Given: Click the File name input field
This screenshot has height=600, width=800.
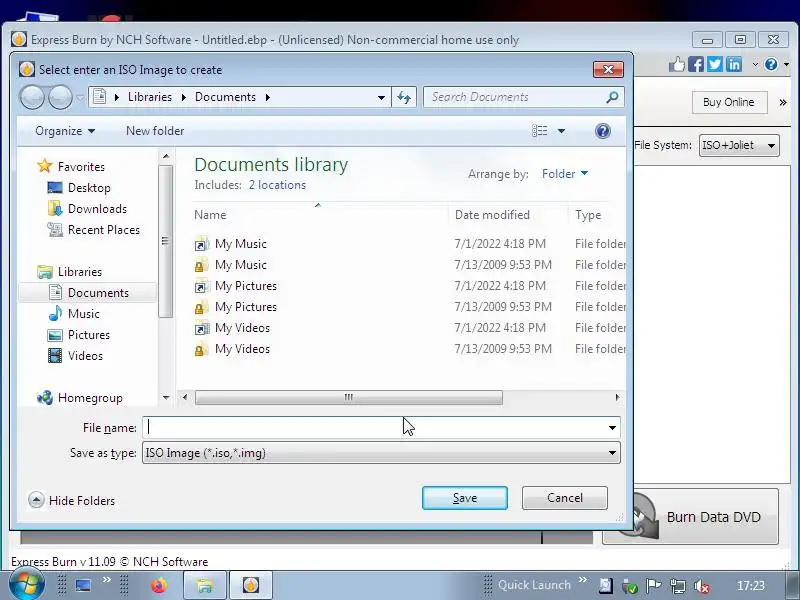Looking at the screenshot, I should click(373, 428).
